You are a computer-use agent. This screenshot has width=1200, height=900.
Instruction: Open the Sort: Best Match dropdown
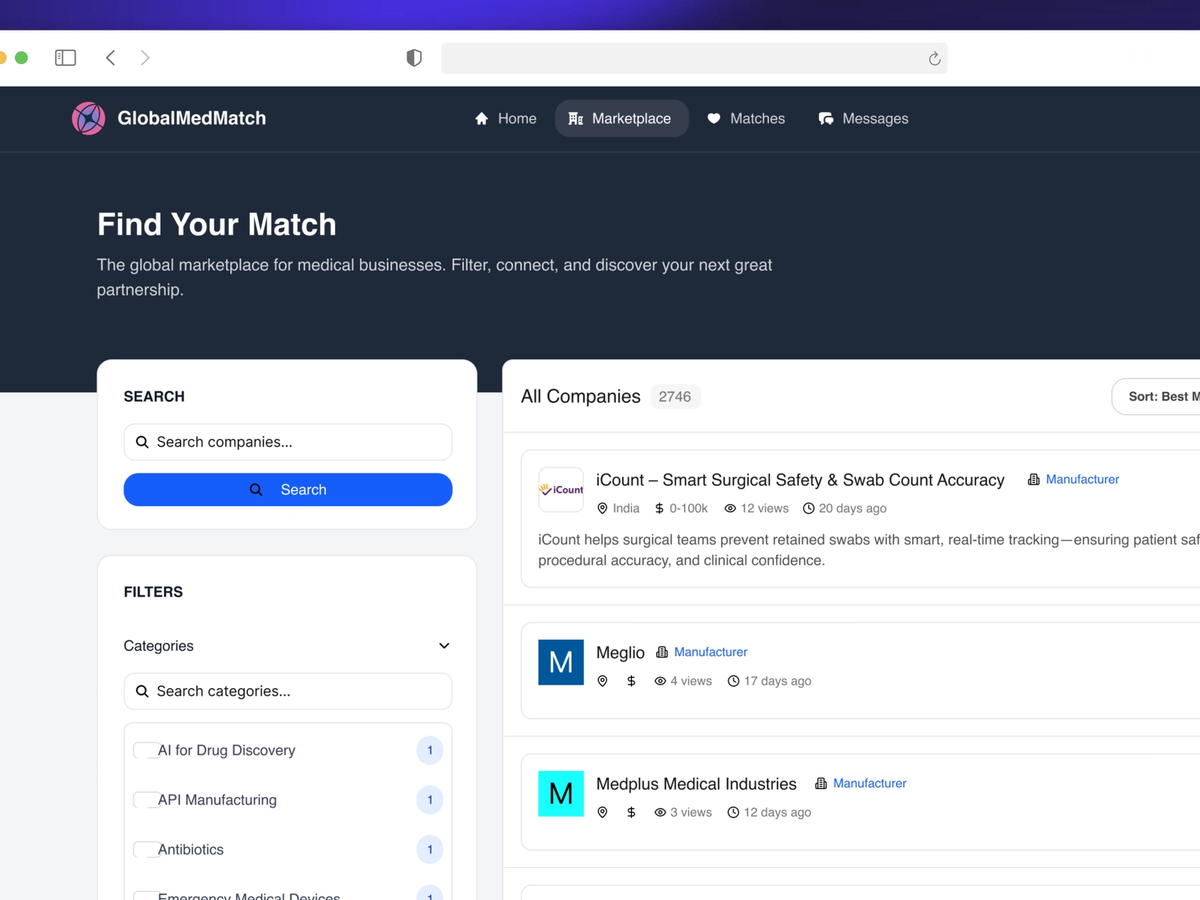coord(1156,397)
